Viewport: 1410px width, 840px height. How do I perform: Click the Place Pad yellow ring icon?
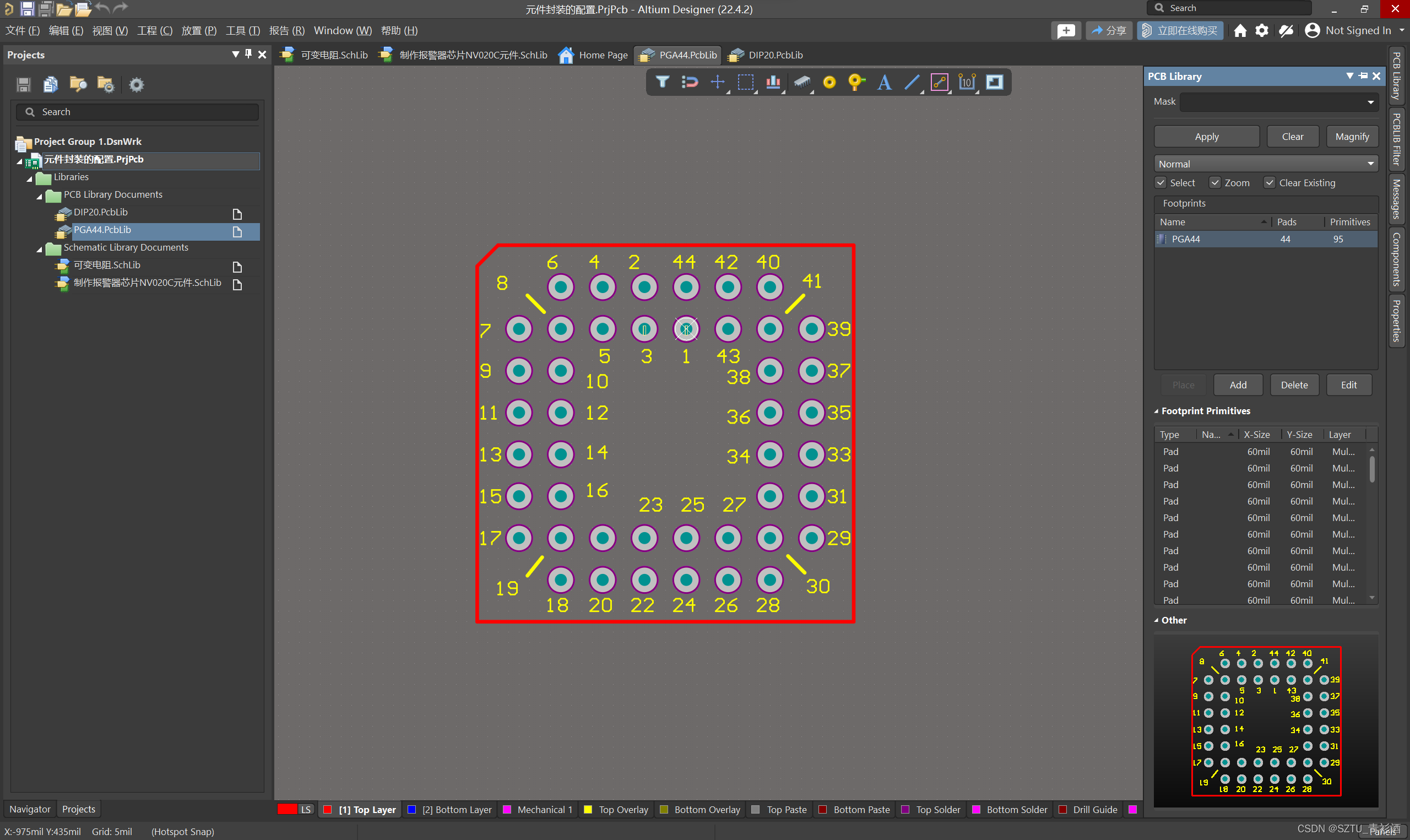829,83
